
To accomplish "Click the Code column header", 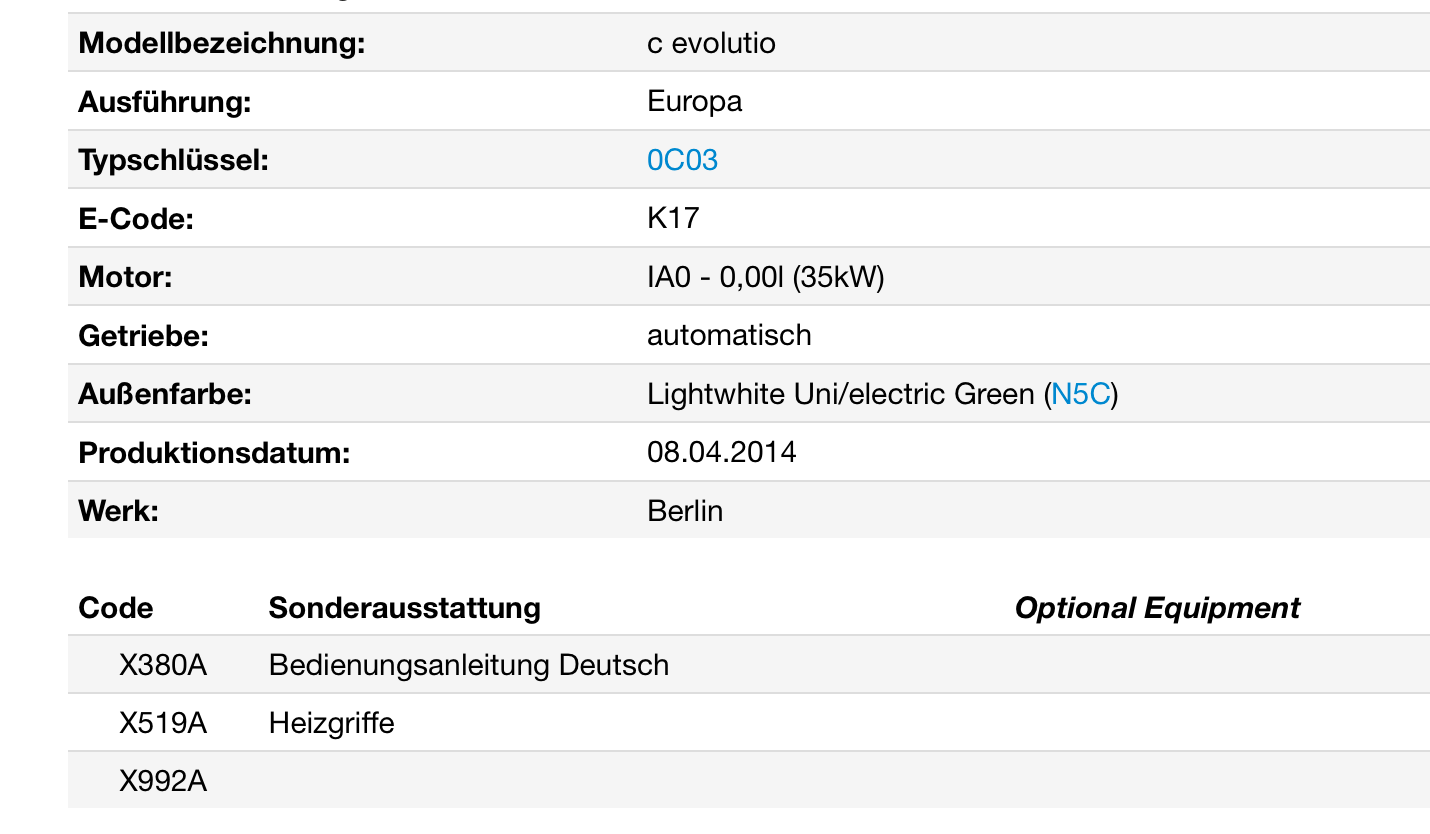I will pos(116,608).
